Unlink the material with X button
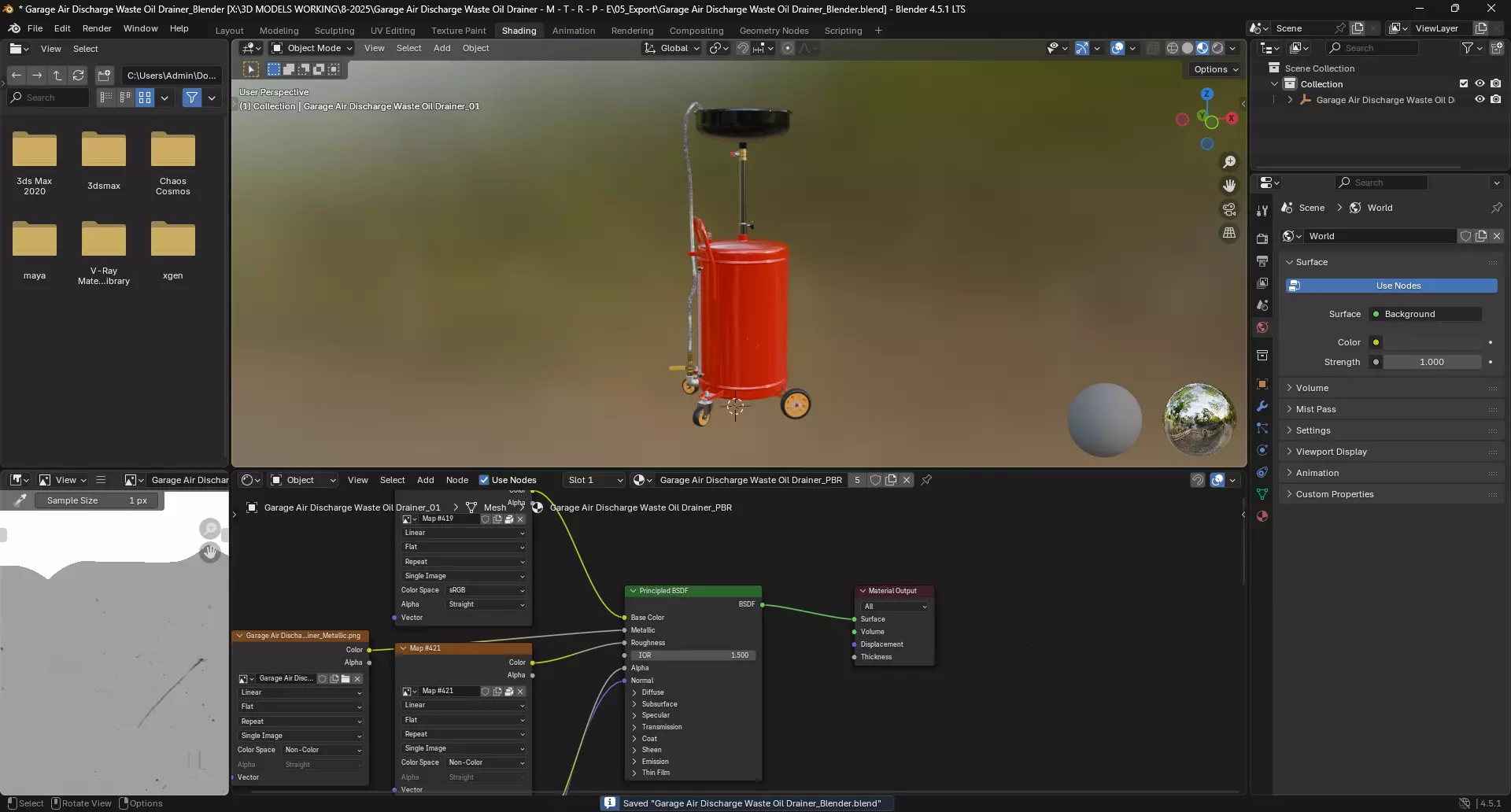The height and width of the screenshot is (812, 1511). pyautogui.click(x=907, y=480)
